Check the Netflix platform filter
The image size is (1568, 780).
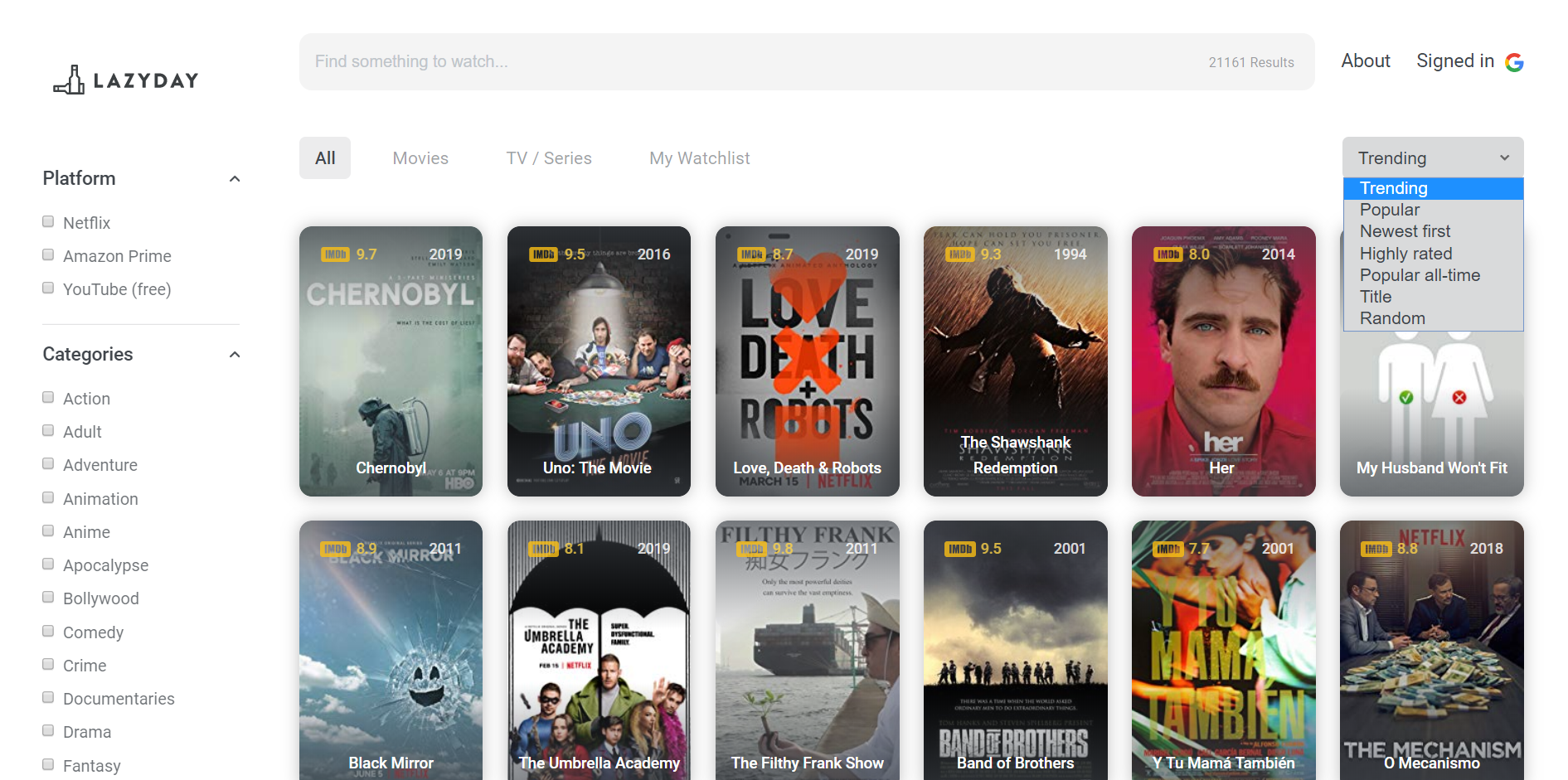pos(48,221)
